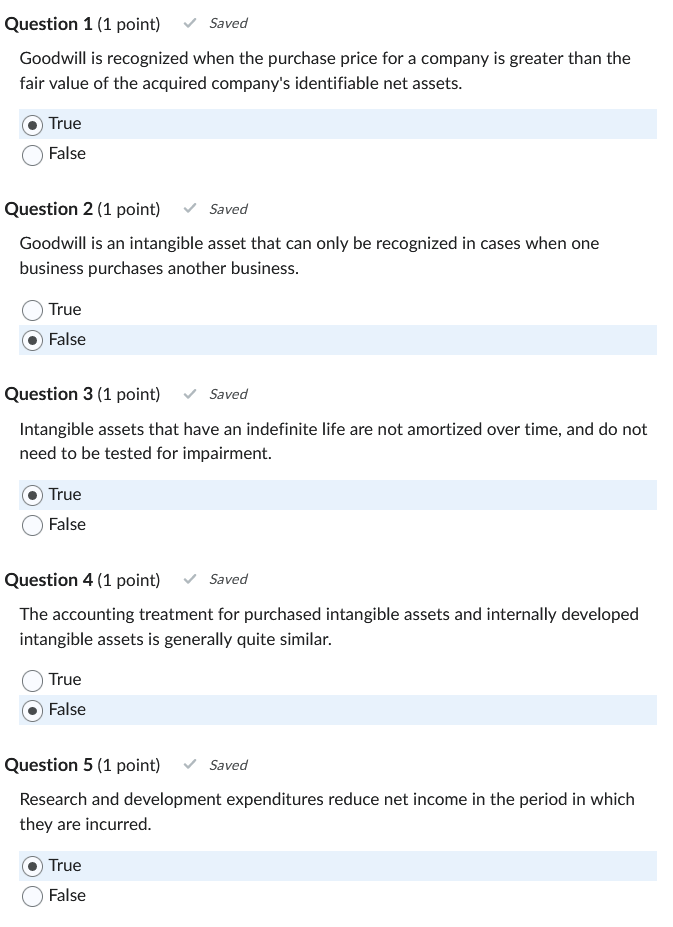
Task: Click the Saved checkmark icon for Question 2
Action: pyautogui.click(x=190, y=208)
